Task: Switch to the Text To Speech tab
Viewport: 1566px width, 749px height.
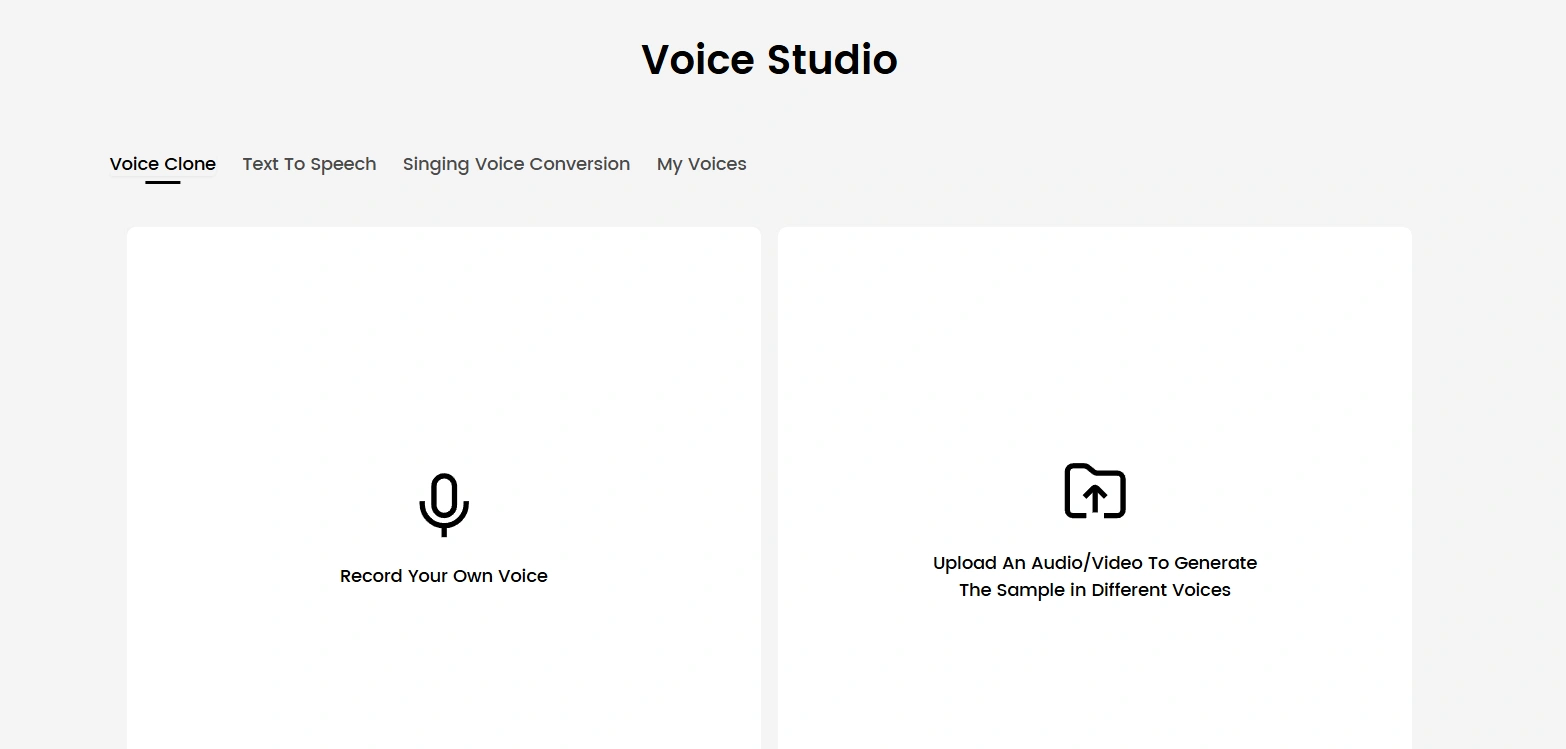Action: [309, 164]
